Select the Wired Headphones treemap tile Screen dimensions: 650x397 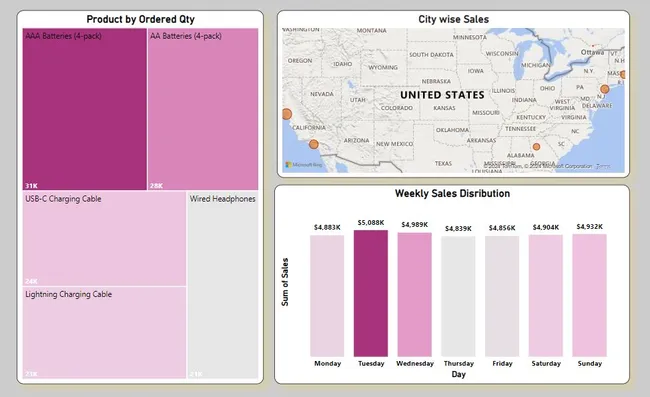click(x=223, y=285)
